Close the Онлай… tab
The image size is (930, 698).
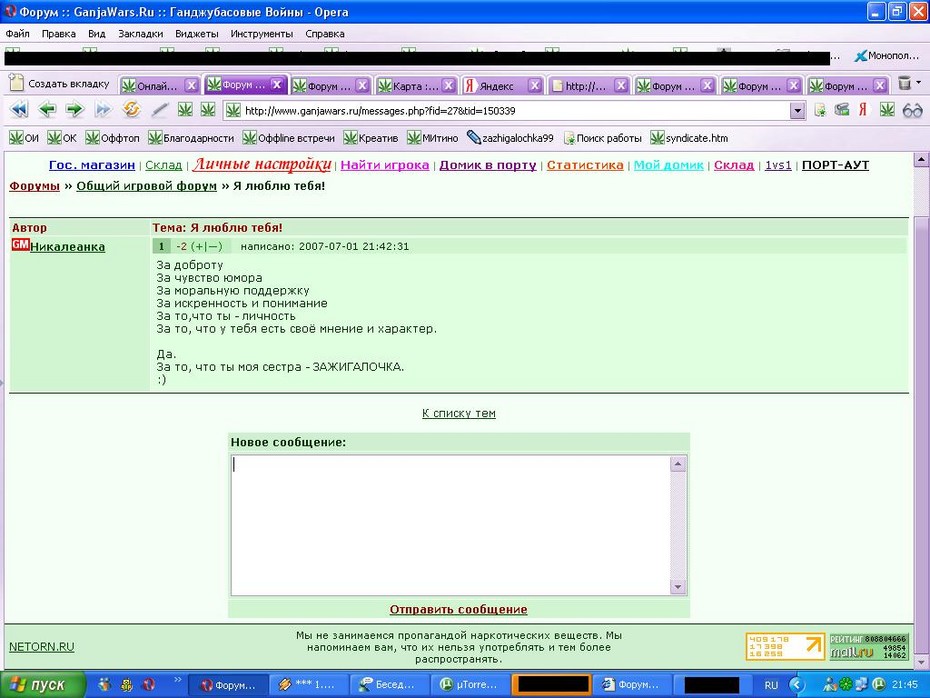pos(191,85)
